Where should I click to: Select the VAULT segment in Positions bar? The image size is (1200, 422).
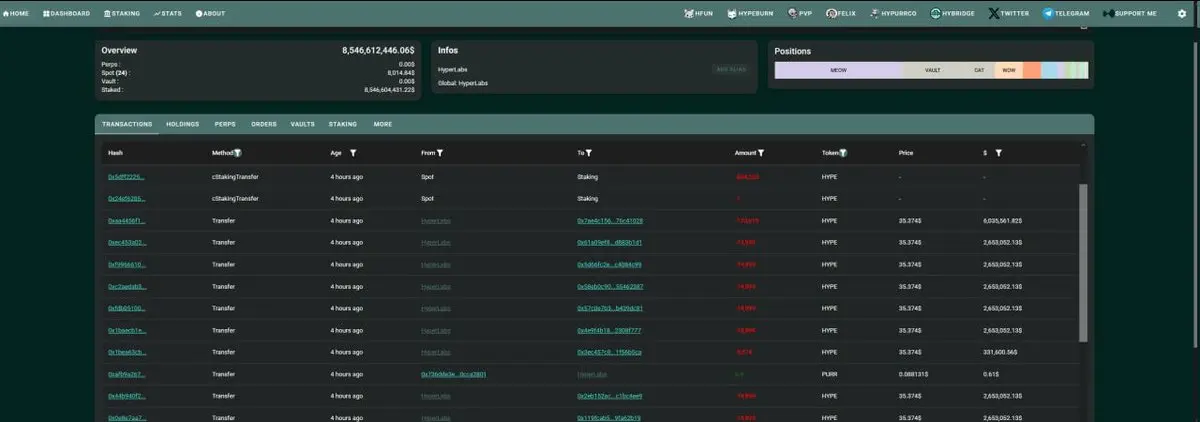coord(933,70)
